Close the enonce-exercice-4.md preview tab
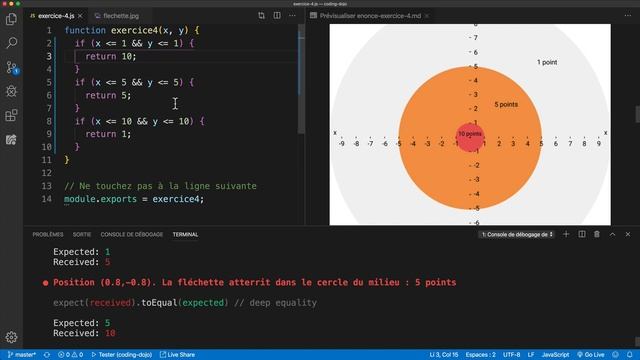The width and height of the screenshot is (640, 360). click(x=427, y=16)
